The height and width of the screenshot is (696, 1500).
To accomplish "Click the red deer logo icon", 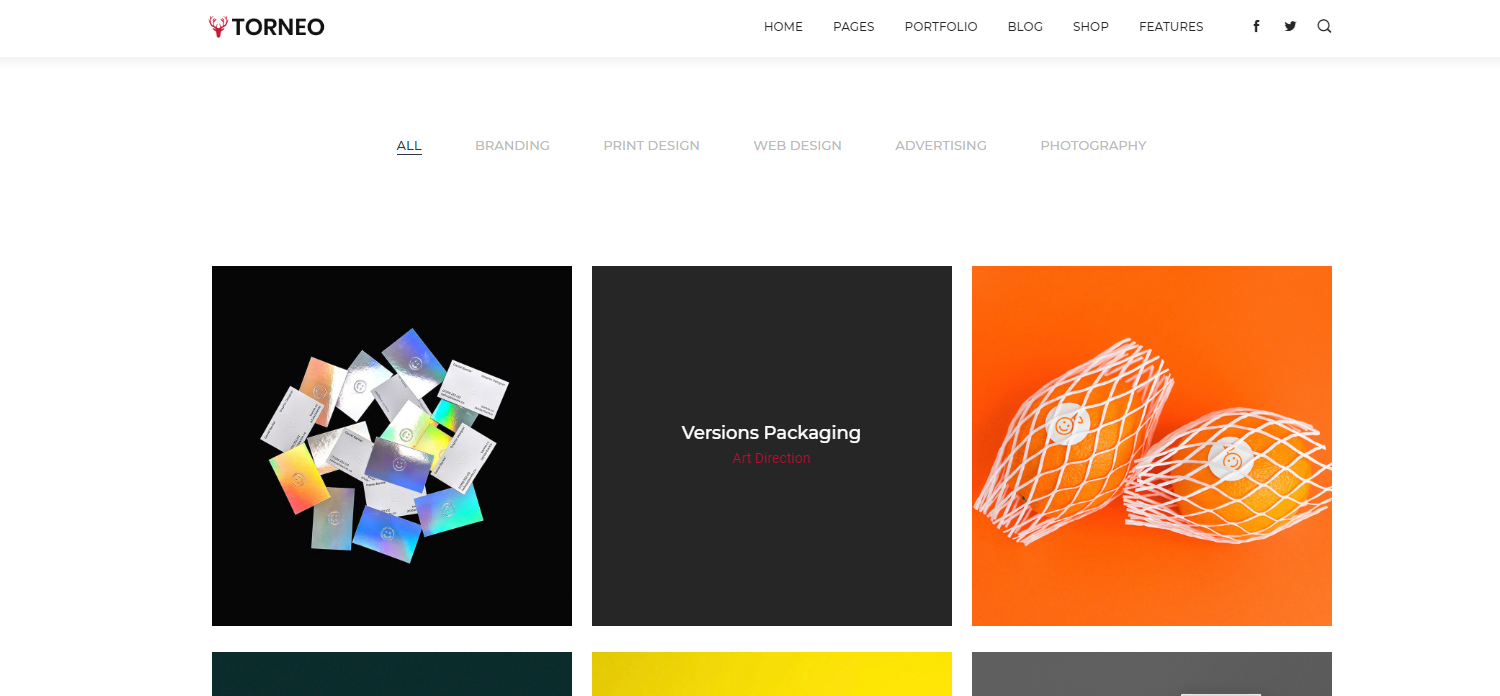I will coord(218,27).
